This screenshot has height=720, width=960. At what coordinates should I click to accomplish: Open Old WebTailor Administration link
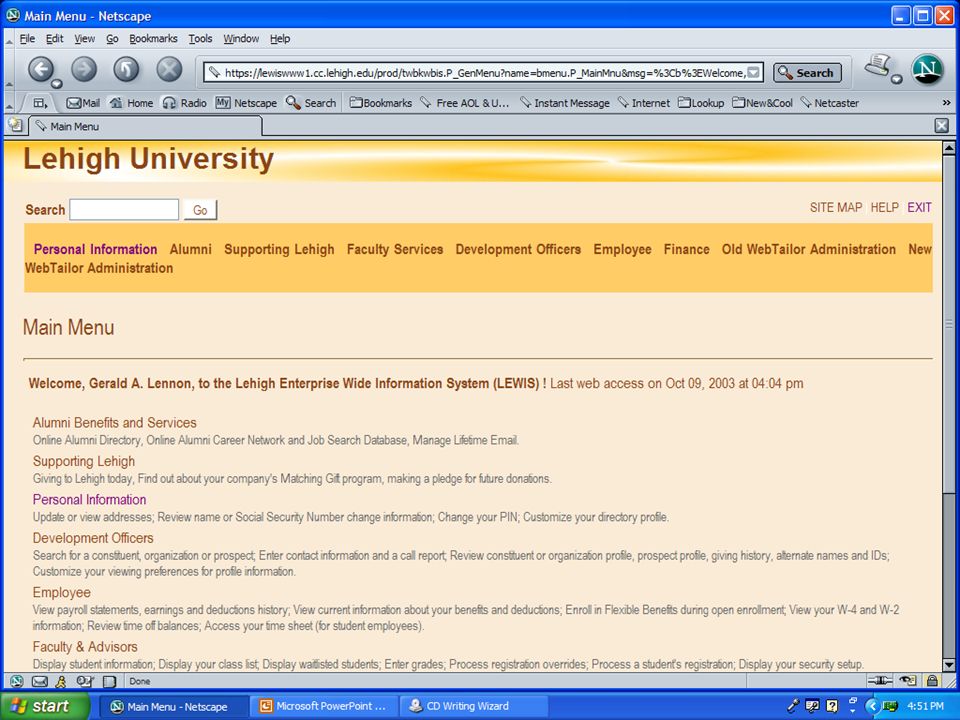coord(808,249)
